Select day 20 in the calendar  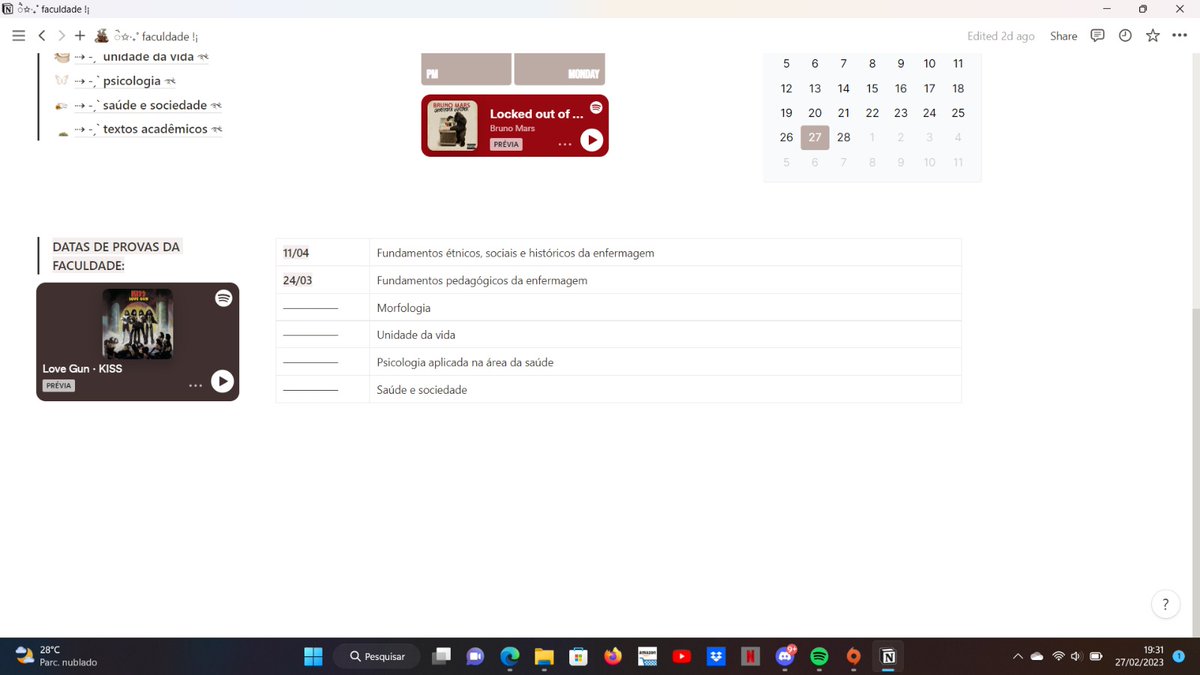[x=815, y=113]
